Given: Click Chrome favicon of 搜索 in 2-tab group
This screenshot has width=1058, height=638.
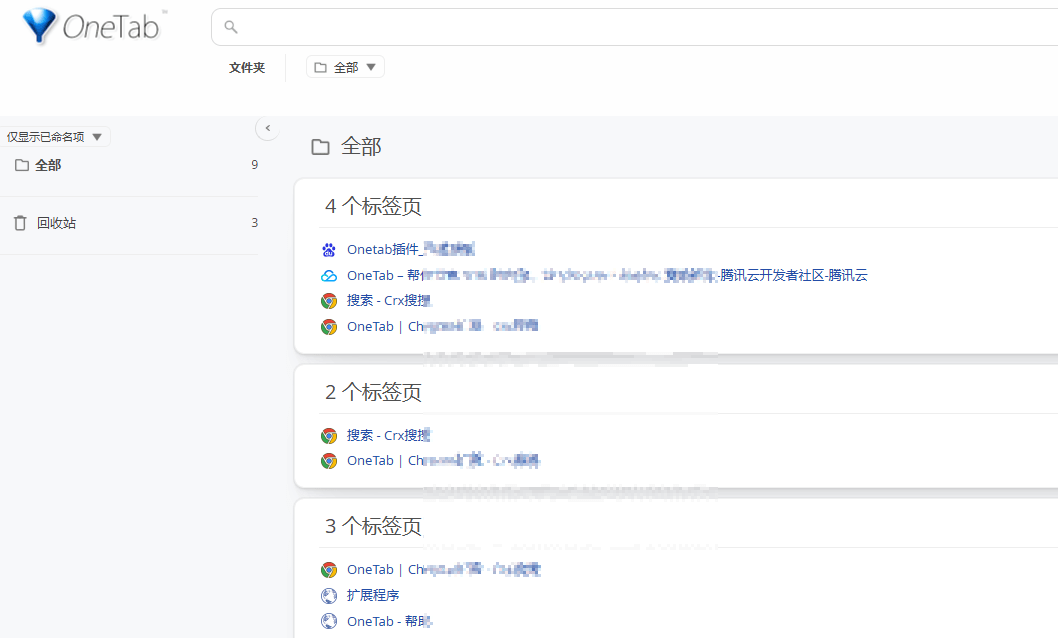Looking at the screenshot, I should pyautogui.click(x=329, y=436).
